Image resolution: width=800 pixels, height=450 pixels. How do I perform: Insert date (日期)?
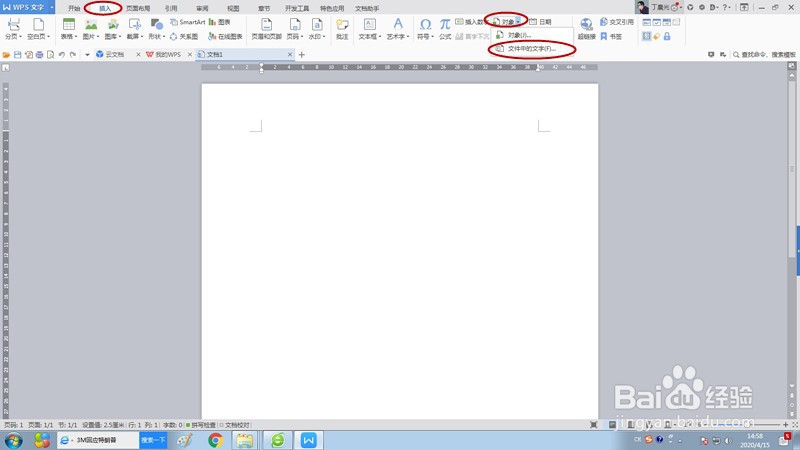point(540,22)
